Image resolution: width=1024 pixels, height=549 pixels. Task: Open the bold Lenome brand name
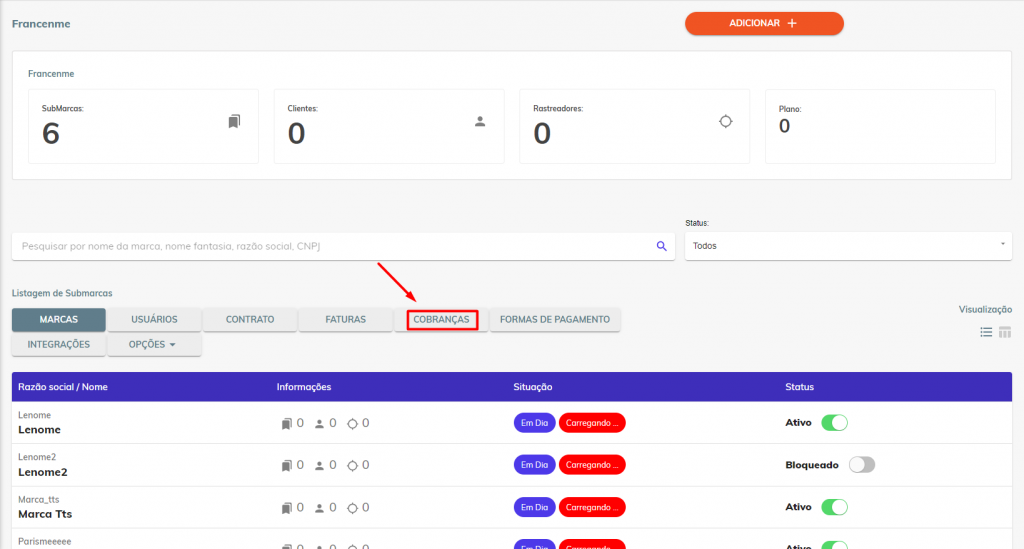[x=39, y=430]
